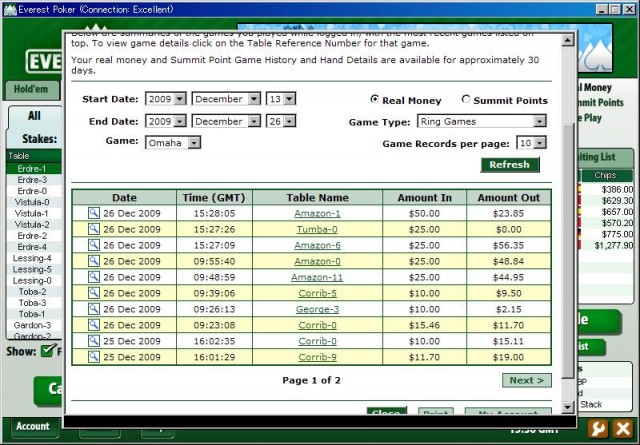This screenshot has height=445, width=640.
Task: Open the Amazon-6 table link
Action: coord(317,245)
